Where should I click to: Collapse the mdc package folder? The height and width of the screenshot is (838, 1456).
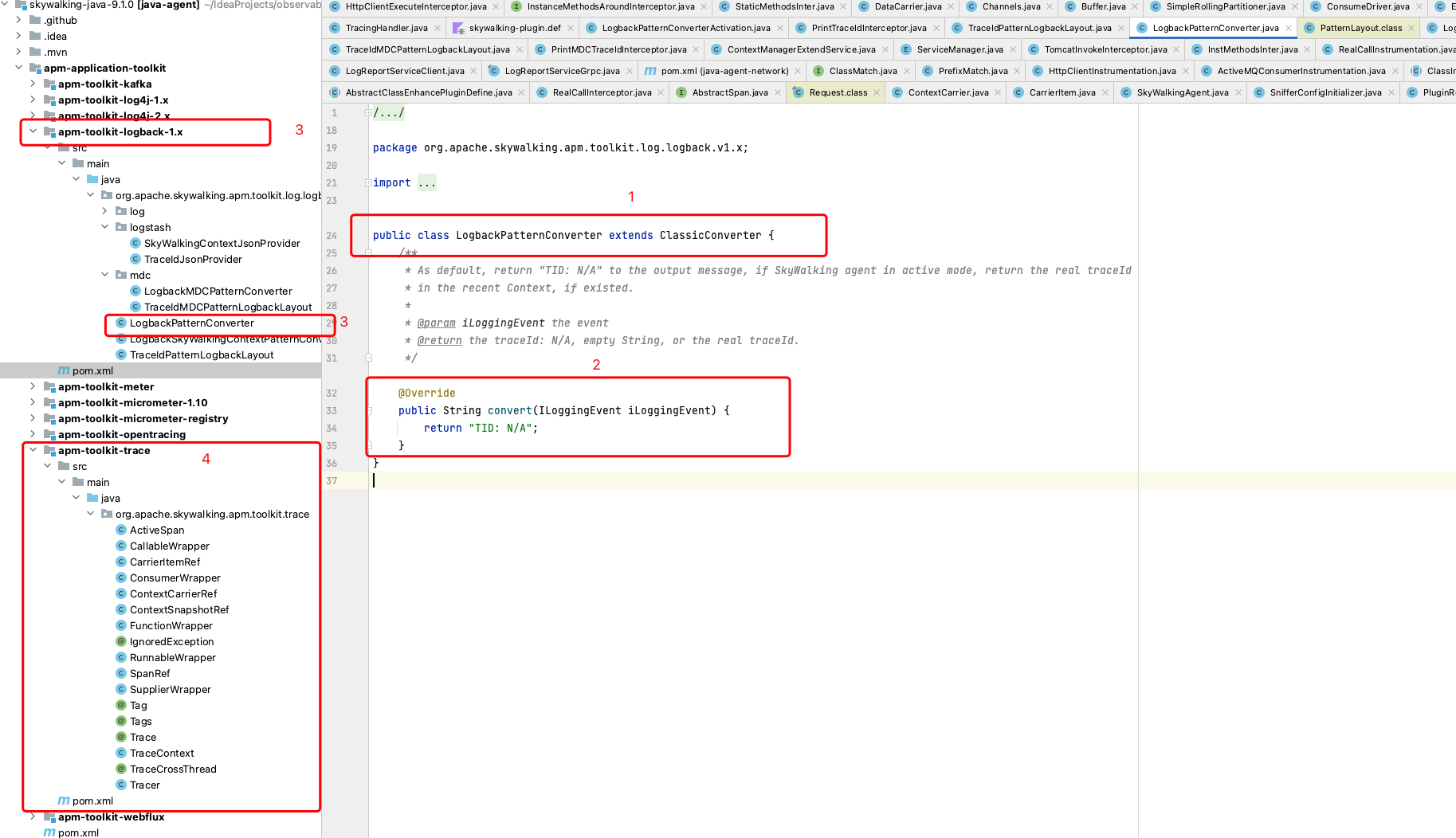[x=104, y=275]
